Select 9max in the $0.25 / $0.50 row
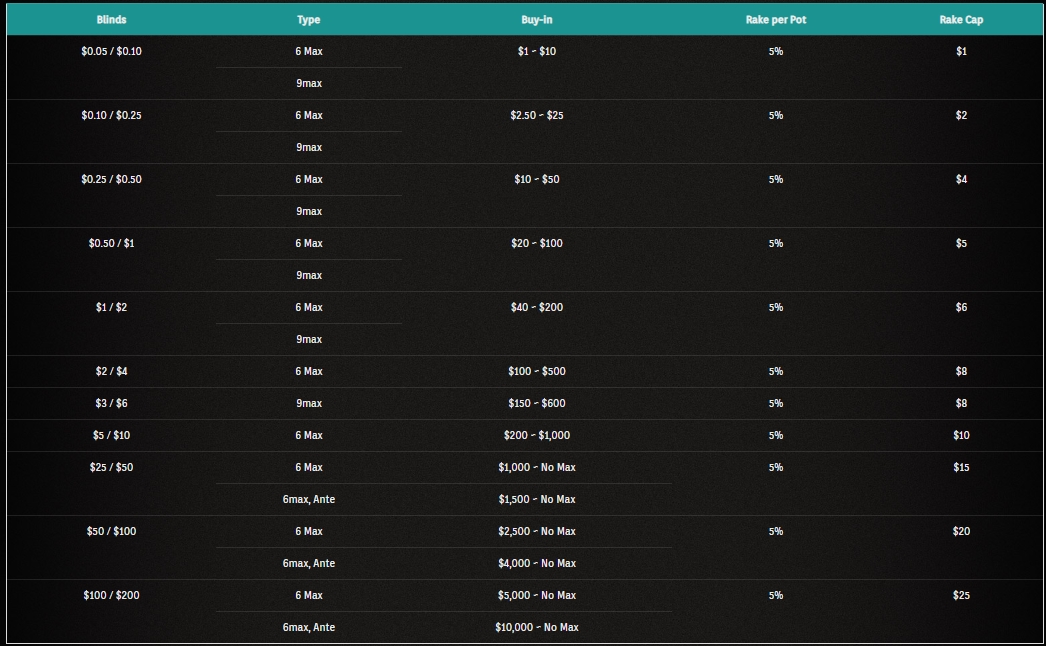 click(309, 212)
